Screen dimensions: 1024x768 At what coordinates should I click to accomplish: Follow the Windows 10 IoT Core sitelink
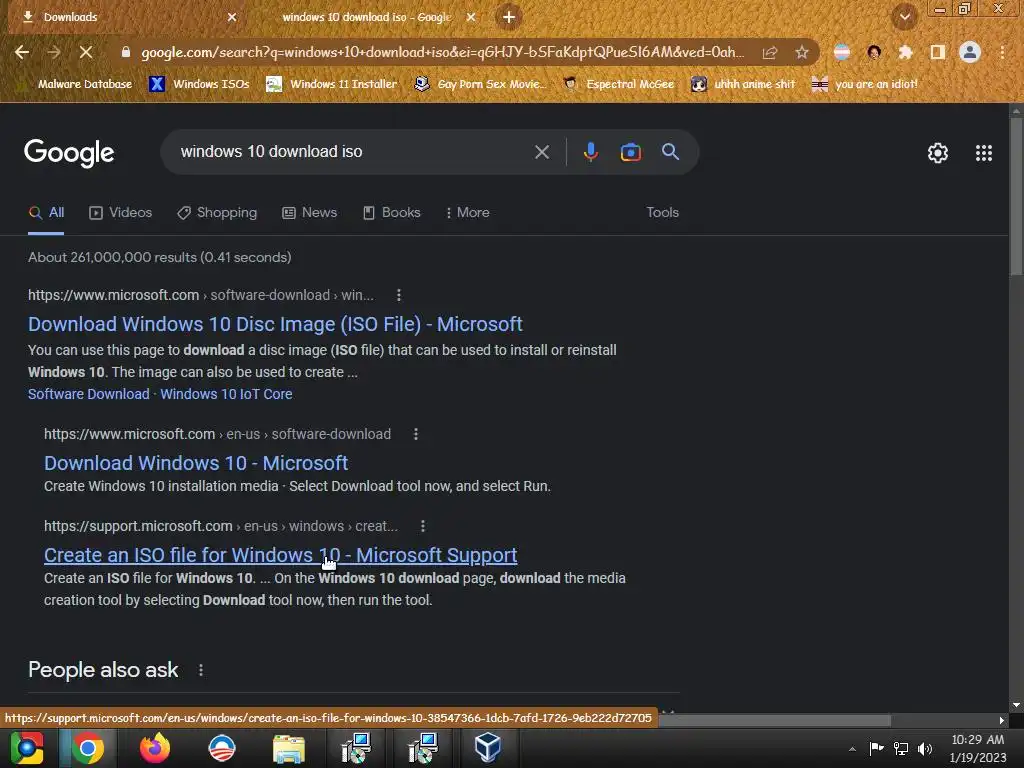226,394
